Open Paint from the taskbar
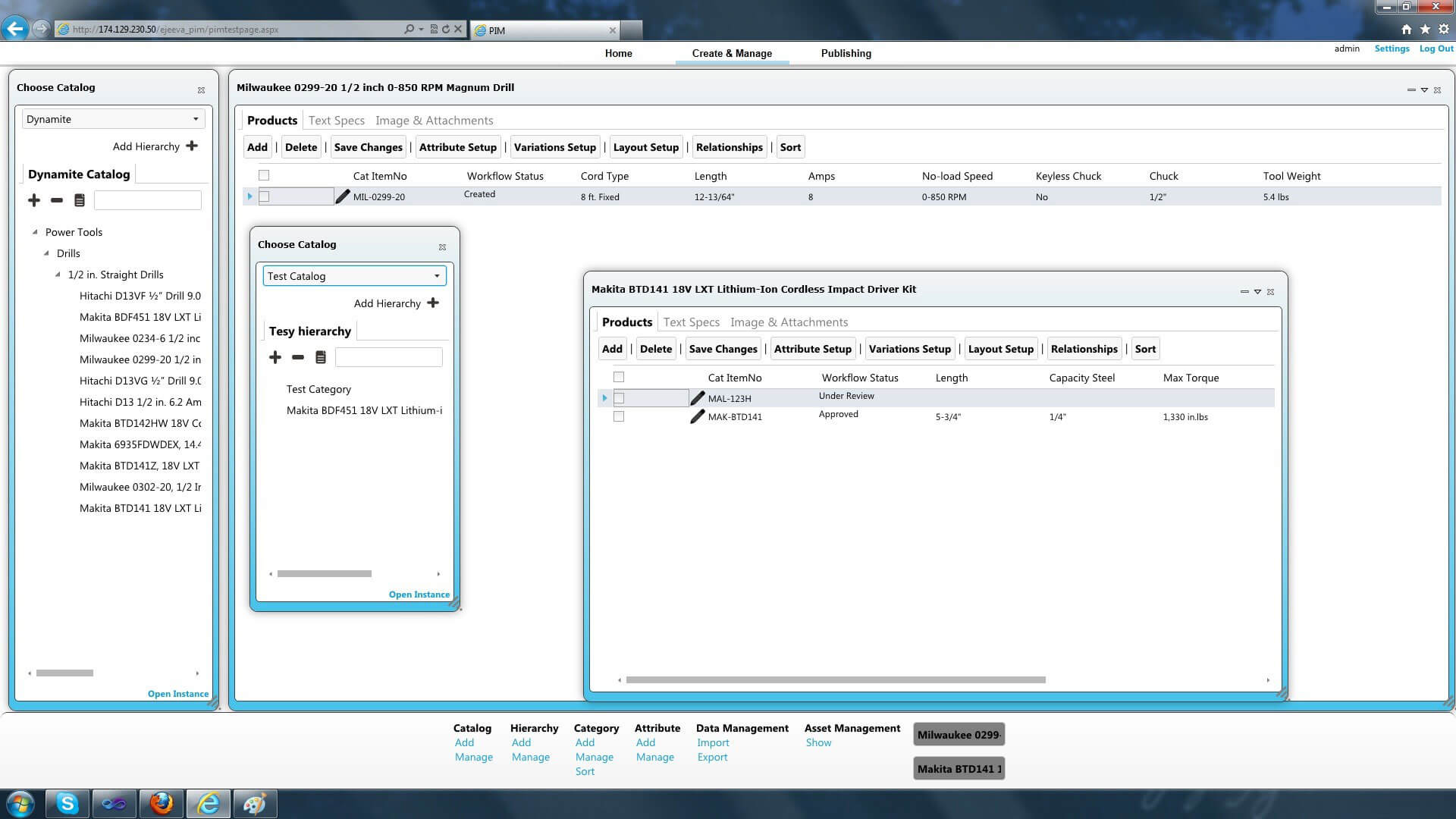1456x819 pixels. pyautogui.click(x=255, y=804)
